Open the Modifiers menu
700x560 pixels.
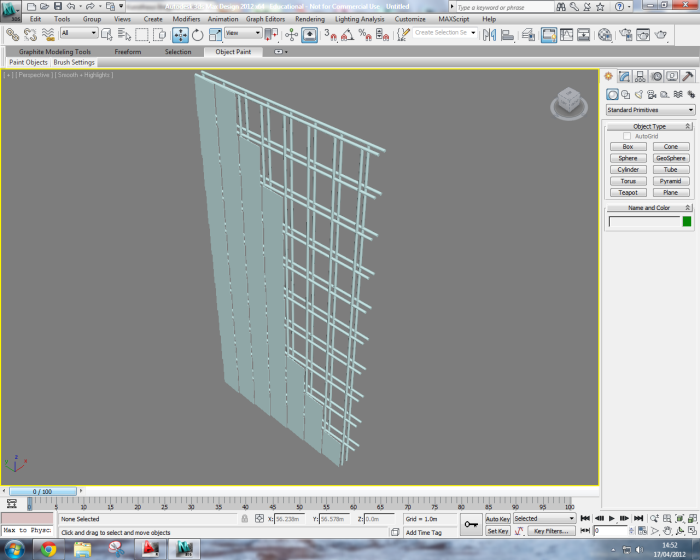(186, 19)
